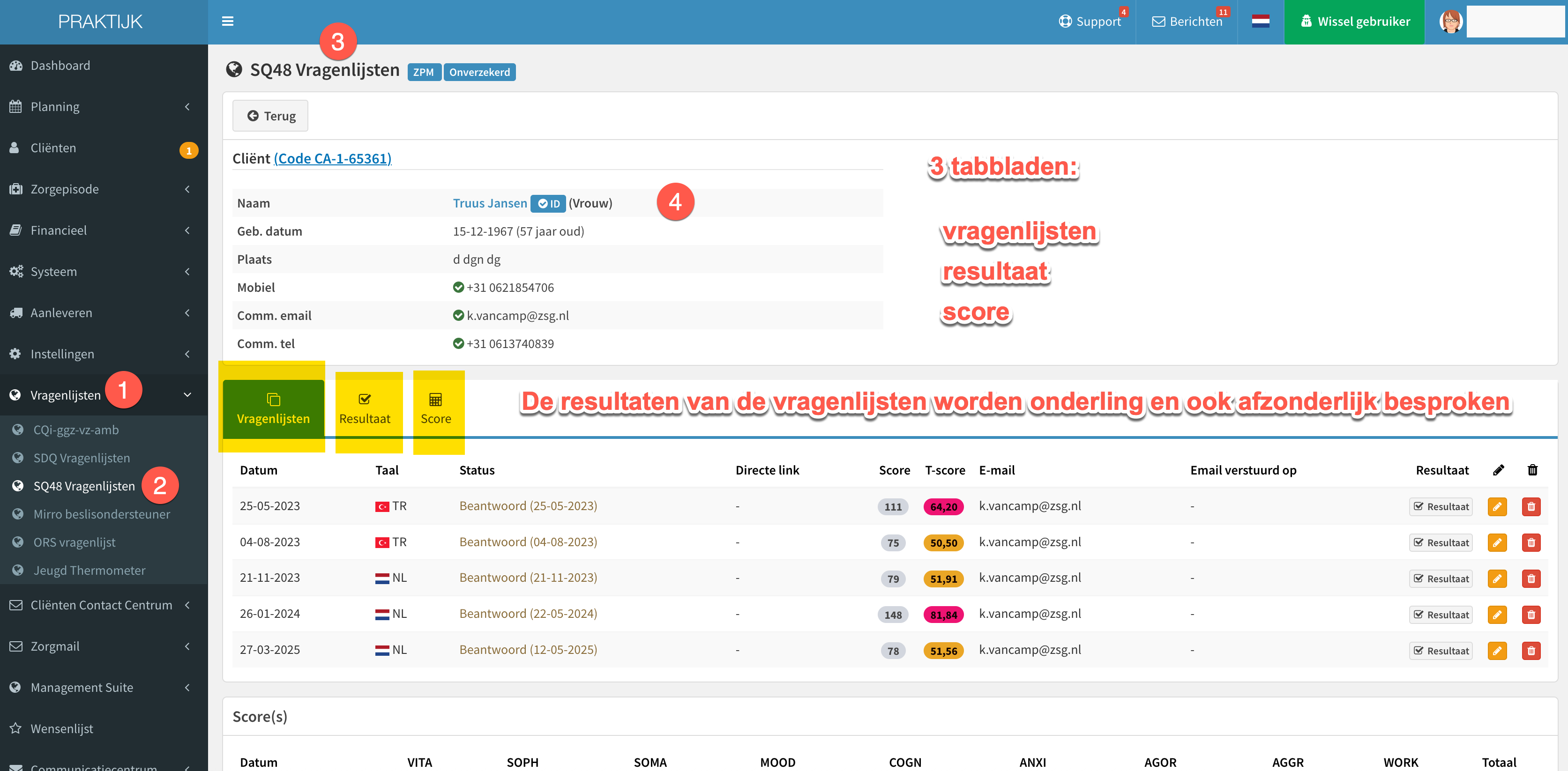Click the Zorgmail envelope icon

pyautogui.click(x=16, y=646)
